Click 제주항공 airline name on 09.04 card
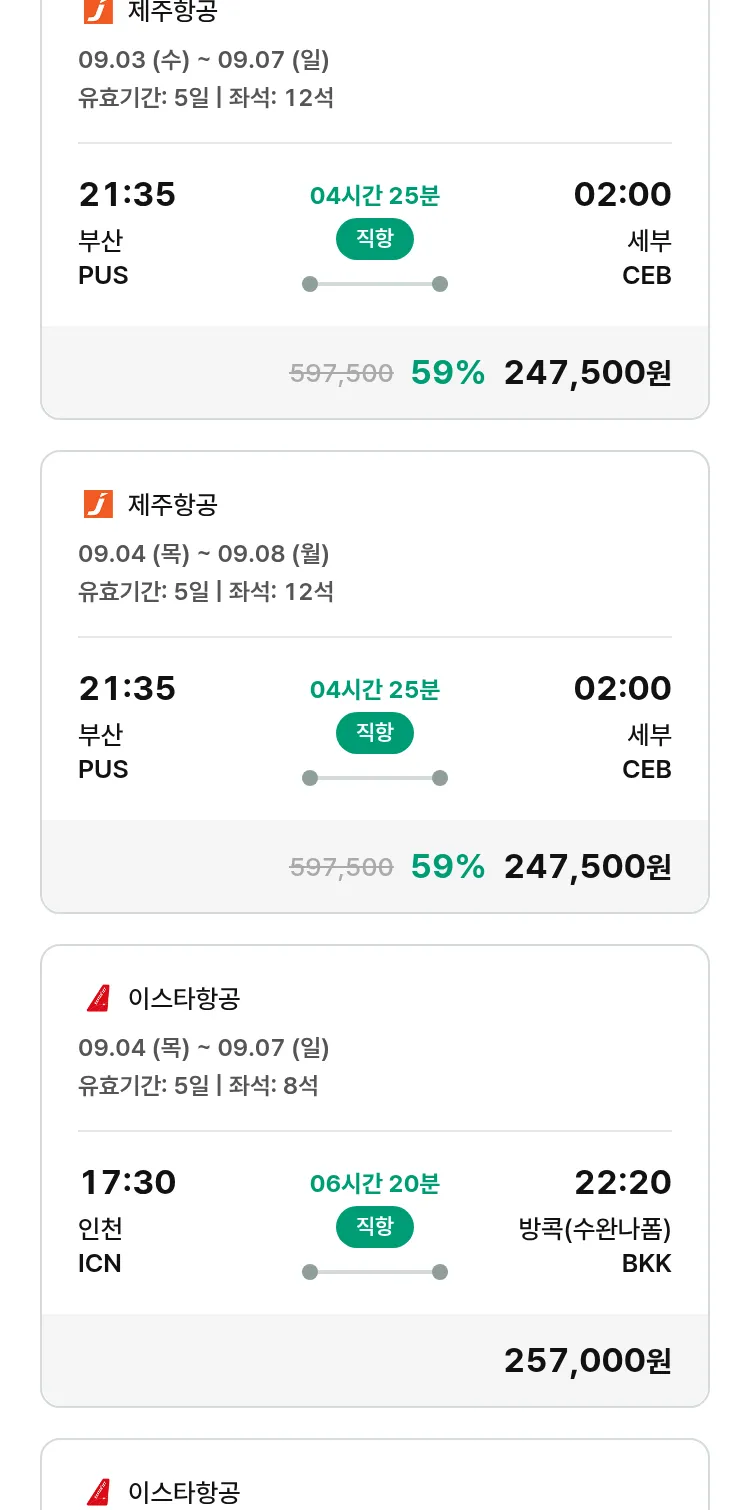The width and height of the screenshot is (750, 1510). [172, 504]
